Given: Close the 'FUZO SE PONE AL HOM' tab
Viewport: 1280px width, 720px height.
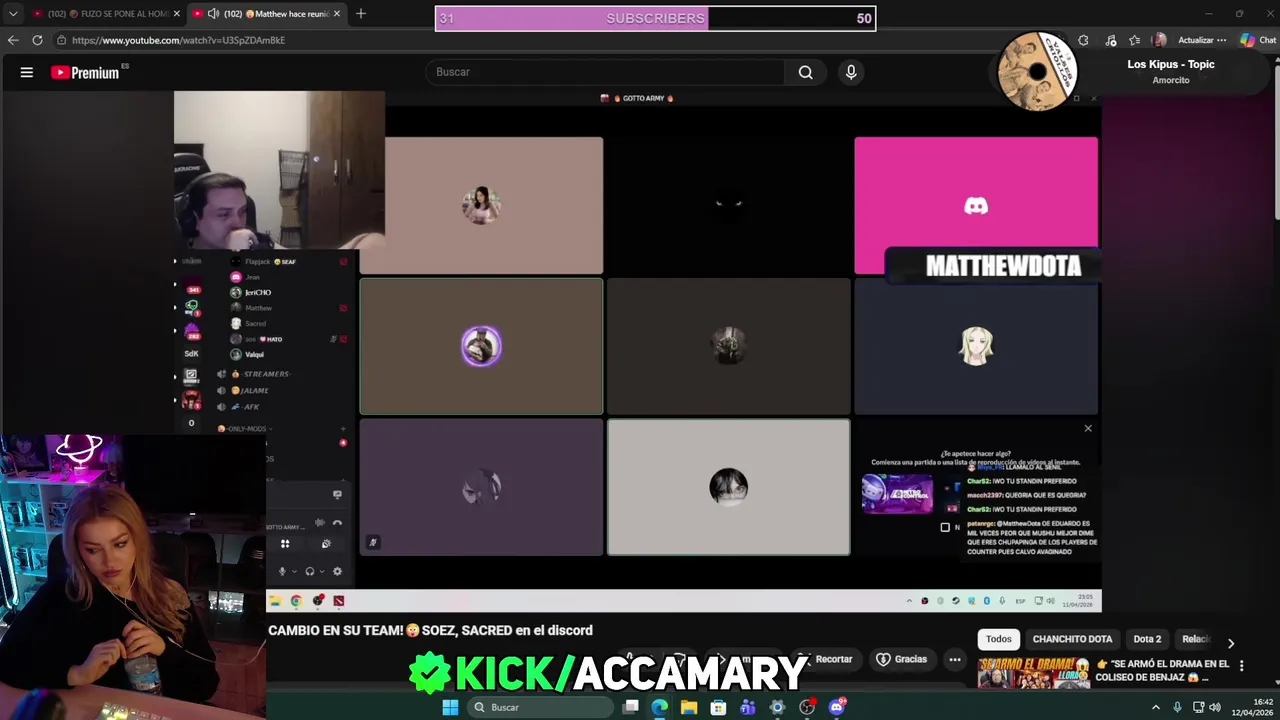Looking at the screenshot, I should pyautogui.click(x=177, y=13).
